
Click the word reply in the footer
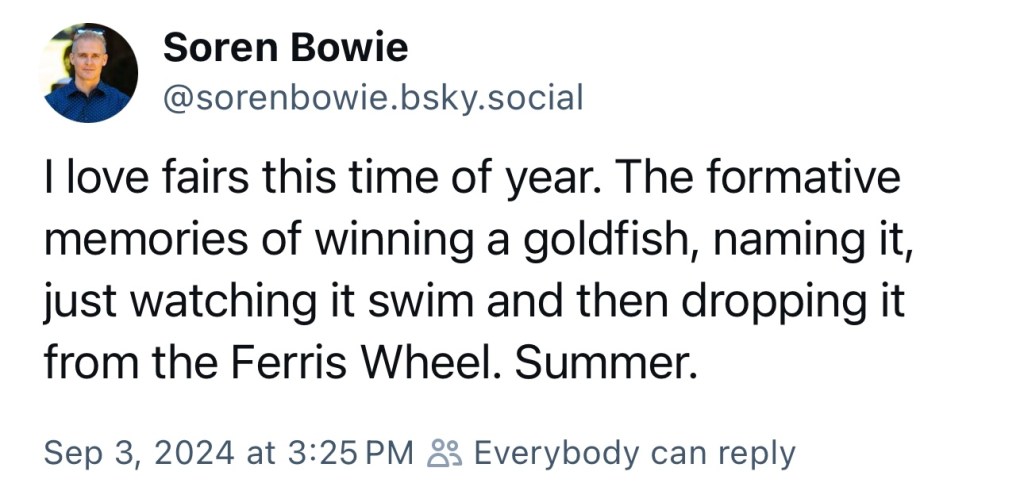click(761, 455)
